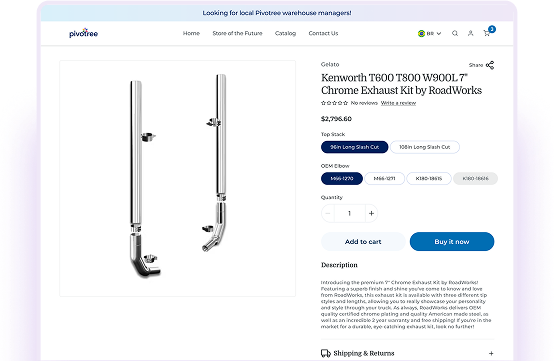Screen dimensions: 554x361
Task: Open the BR country selector dropdown
Action: click(x=430, y=34)
